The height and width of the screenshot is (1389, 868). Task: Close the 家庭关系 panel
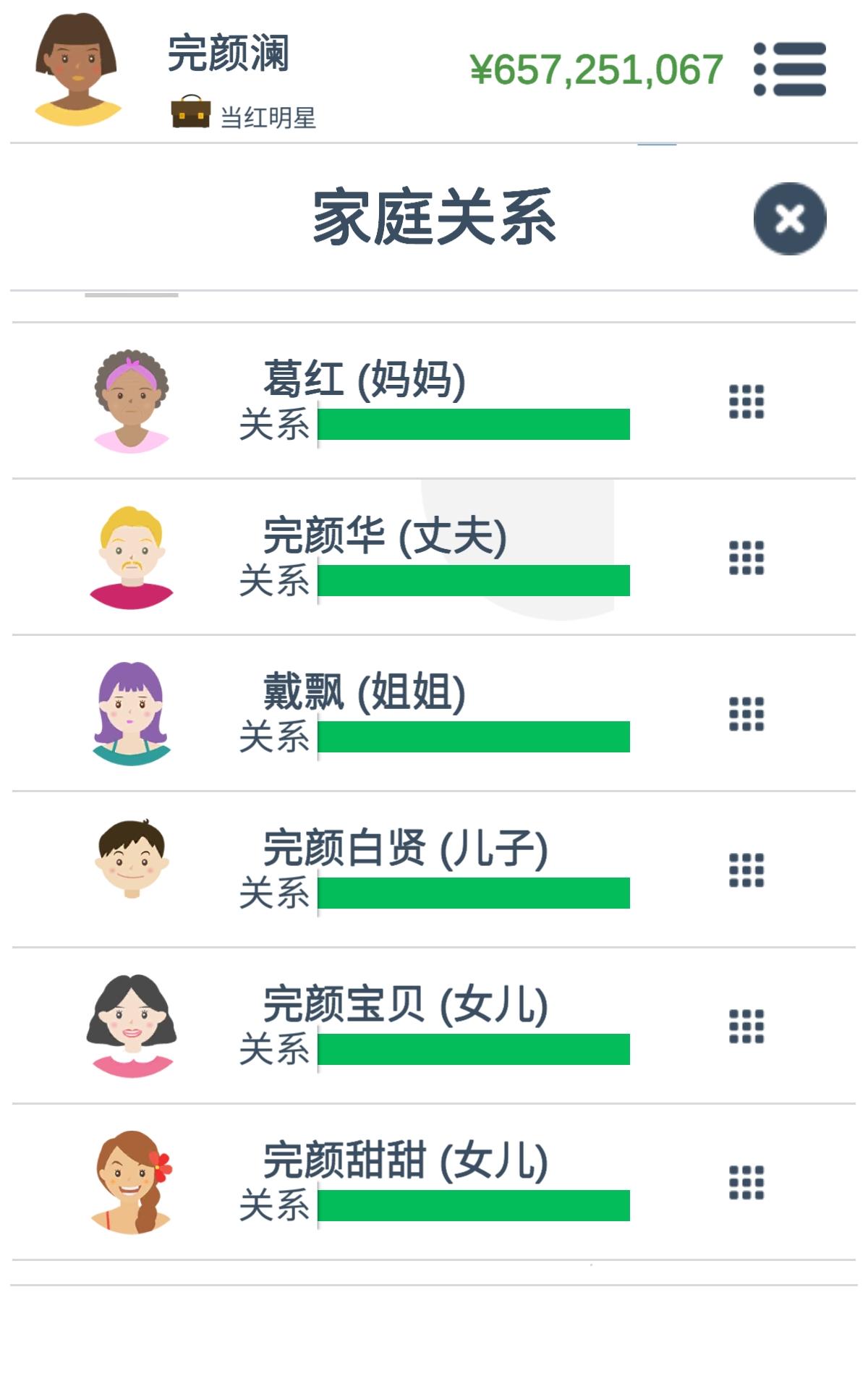pyautogui.click(x=790, y=218)
